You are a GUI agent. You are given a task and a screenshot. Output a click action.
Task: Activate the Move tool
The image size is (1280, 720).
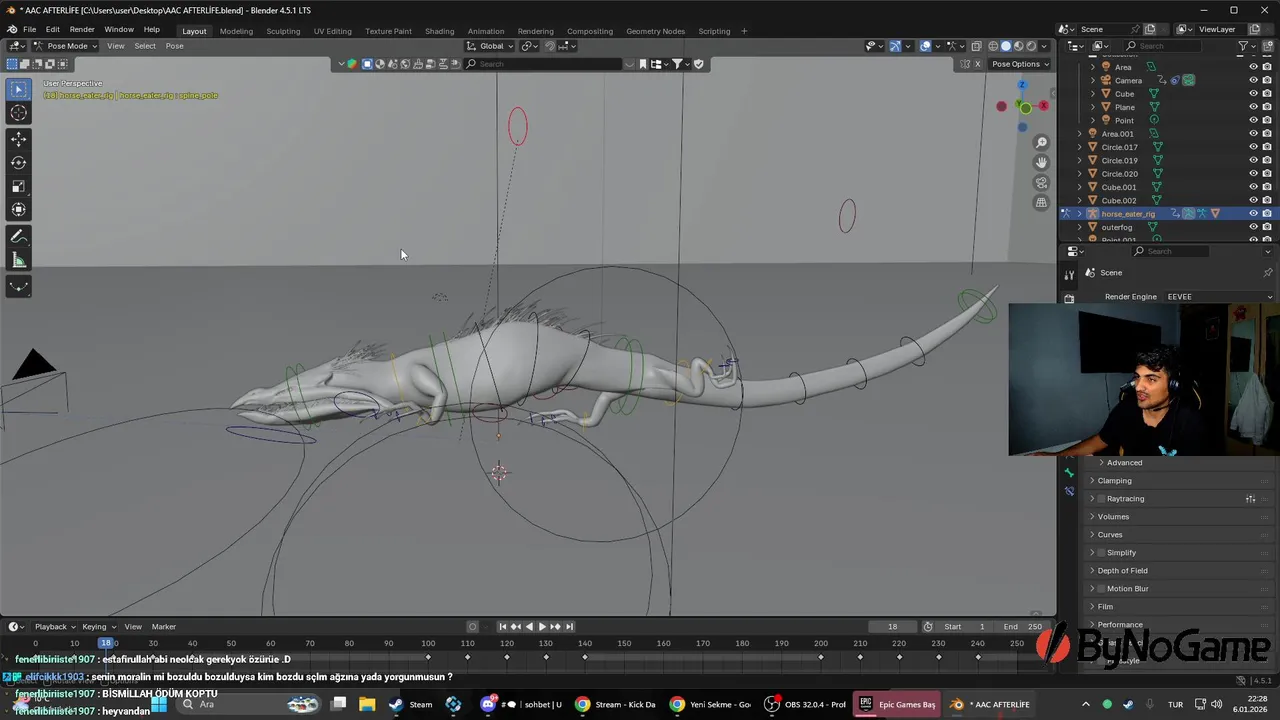pos(19,139)
